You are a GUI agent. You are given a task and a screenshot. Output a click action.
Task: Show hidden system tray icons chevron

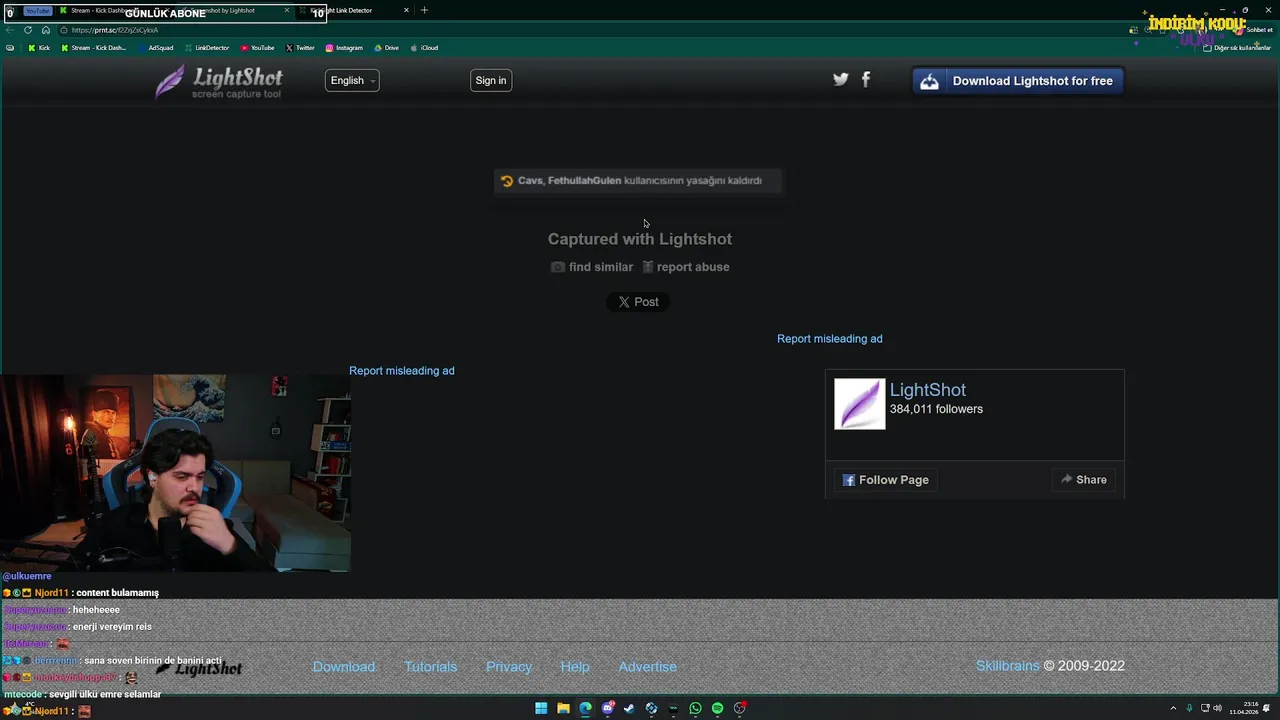(1173, 708)
